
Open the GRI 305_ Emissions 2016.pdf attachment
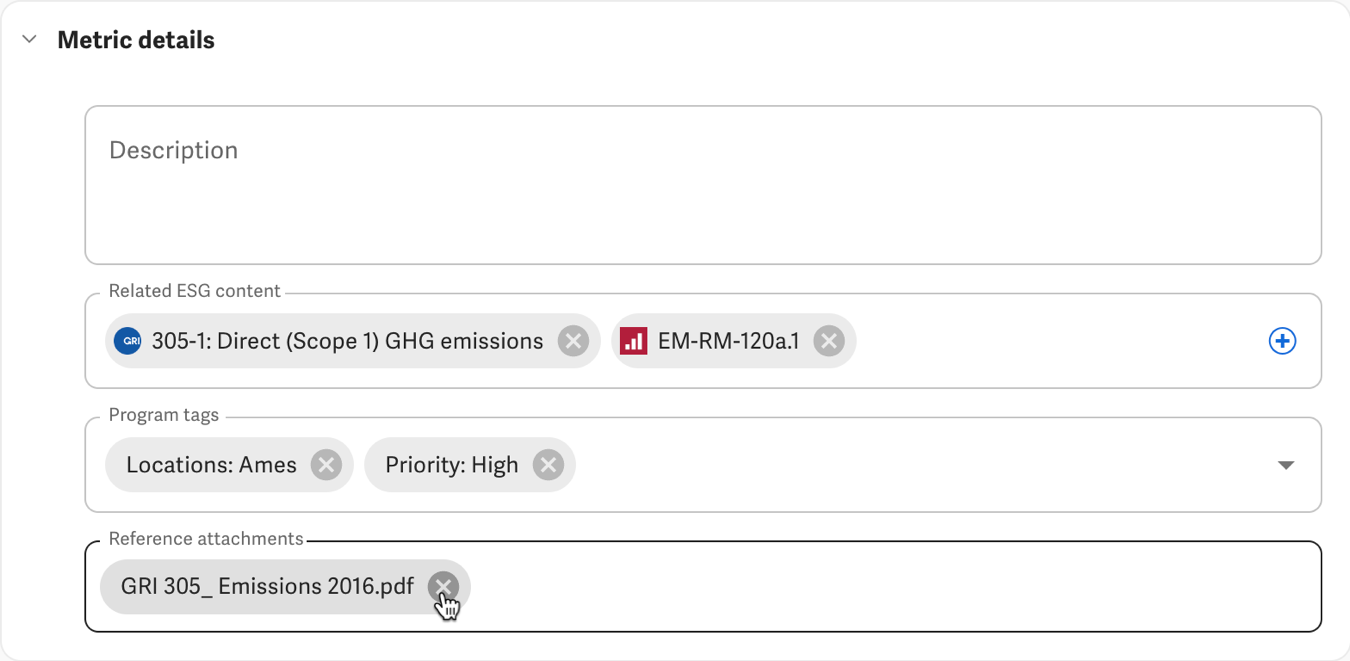pyautogui.click(x=267, y=586)
